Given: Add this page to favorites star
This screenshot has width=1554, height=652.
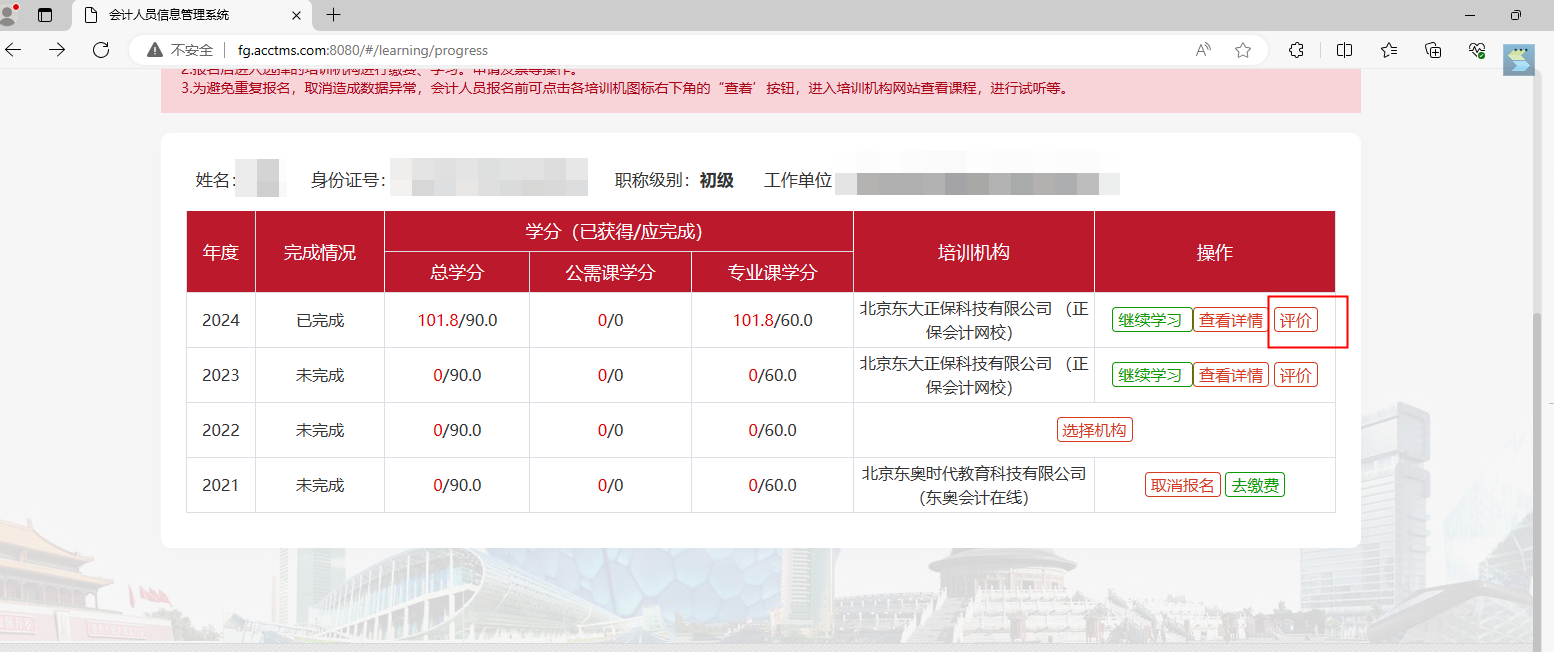Looking at the screenshot, I should coord(1243,50).
